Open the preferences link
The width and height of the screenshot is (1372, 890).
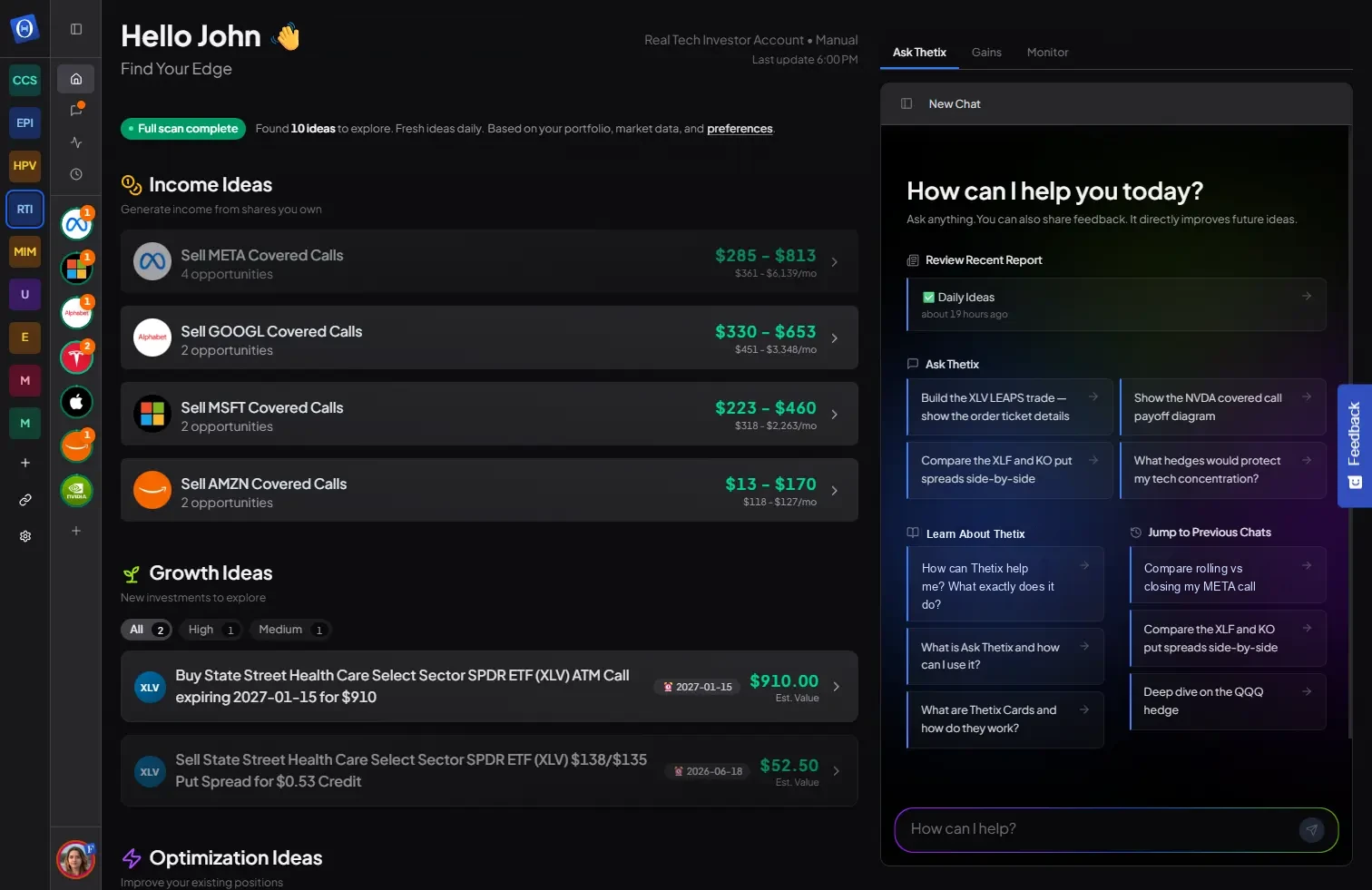pyautogui.click(x=740, y=129)
